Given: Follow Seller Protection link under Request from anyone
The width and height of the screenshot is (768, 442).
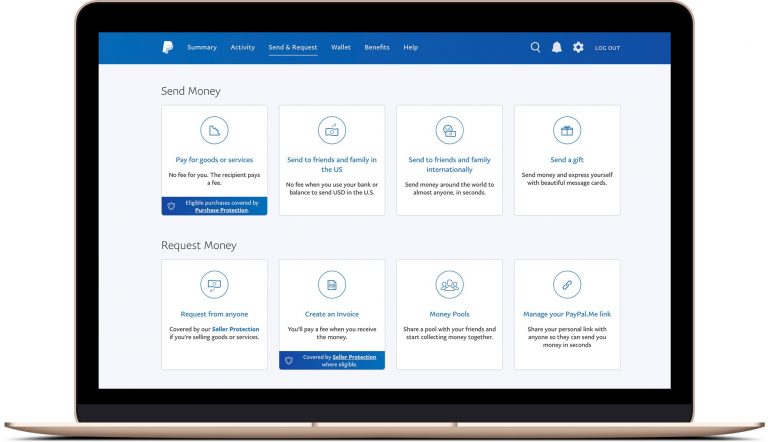Looking at the screenshot, I should pos(236,329).
